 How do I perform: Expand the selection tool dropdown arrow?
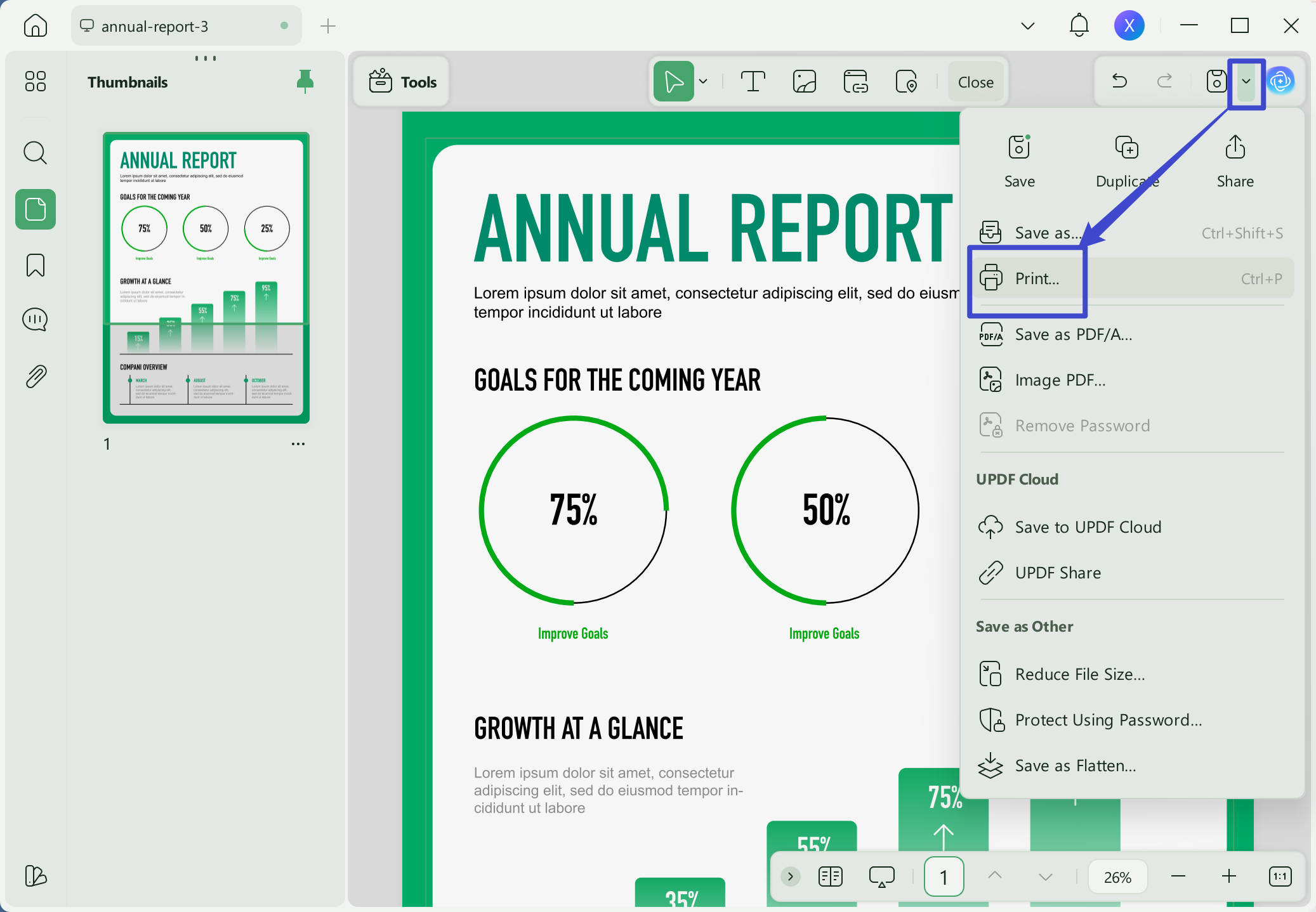[703, 82]
